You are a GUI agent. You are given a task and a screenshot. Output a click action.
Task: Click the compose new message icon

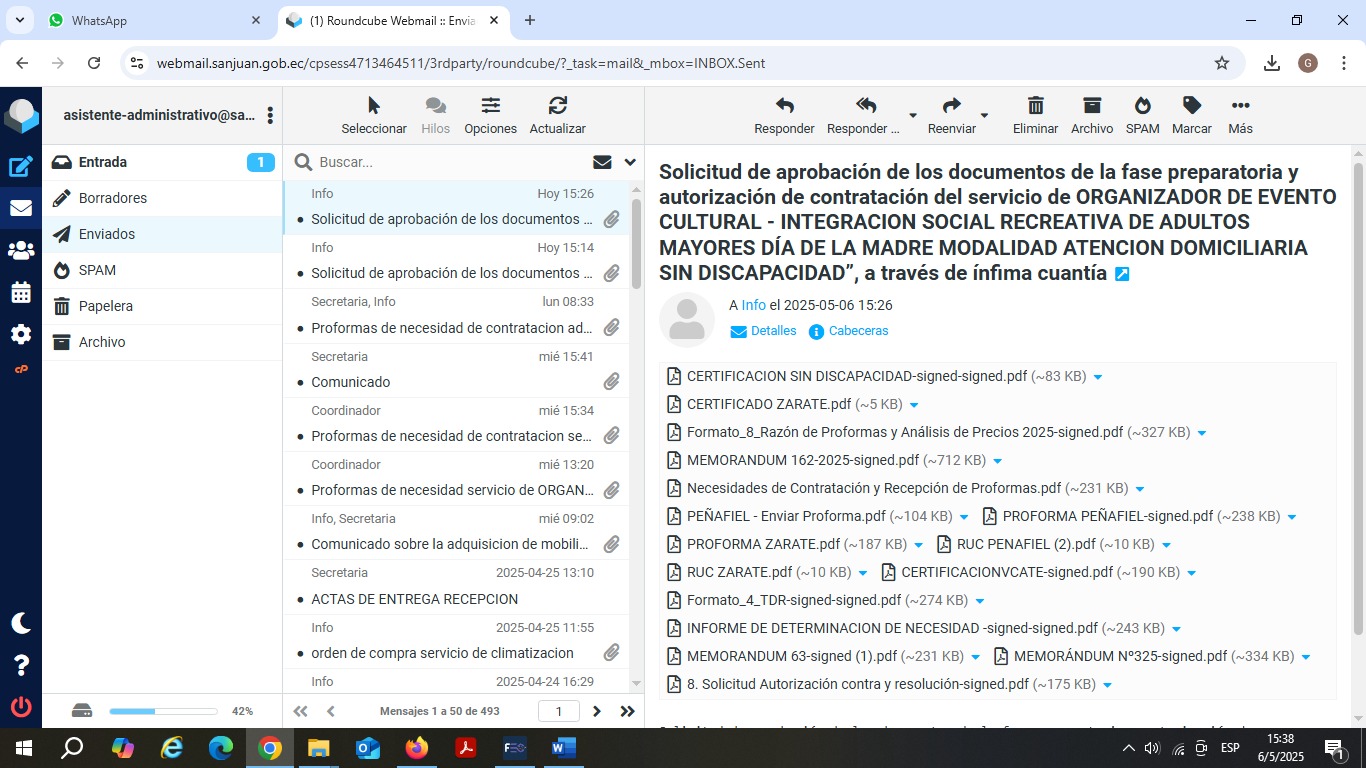tap(21, 167)
